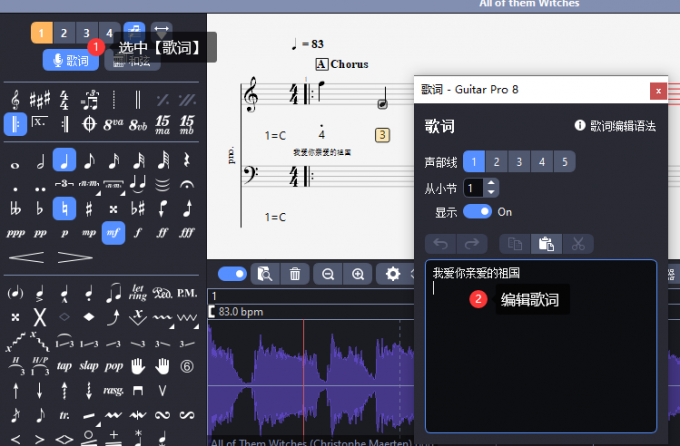The height and width of the screenshot is (446, 680).
Task: Paste lyrics using clipboard icon
Action: click(546, 243)
